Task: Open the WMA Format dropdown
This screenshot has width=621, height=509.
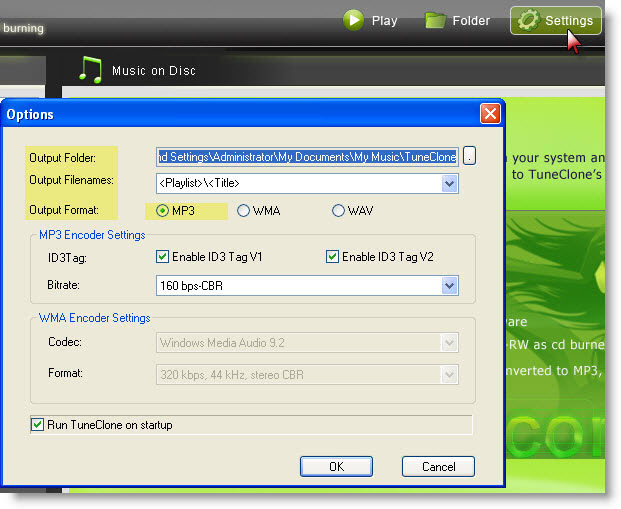Action: click(x=449, y=374)
